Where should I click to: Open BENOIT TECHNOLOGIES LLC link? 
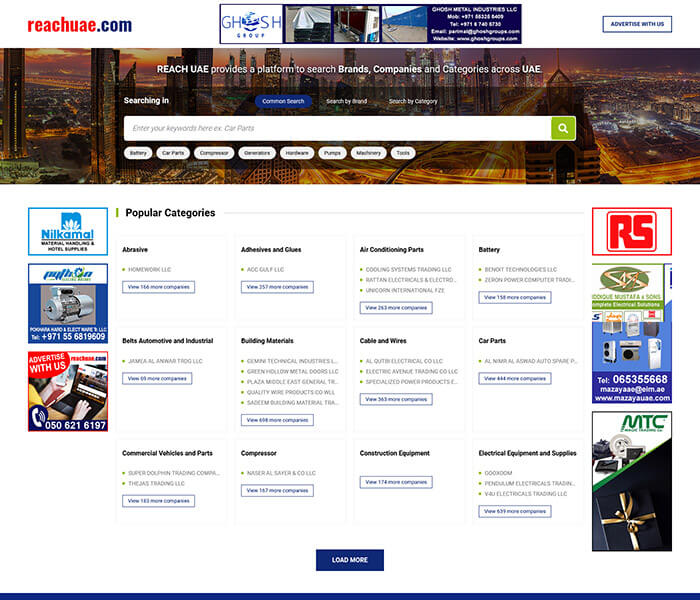pyautogui.click(x=521, y=270)
